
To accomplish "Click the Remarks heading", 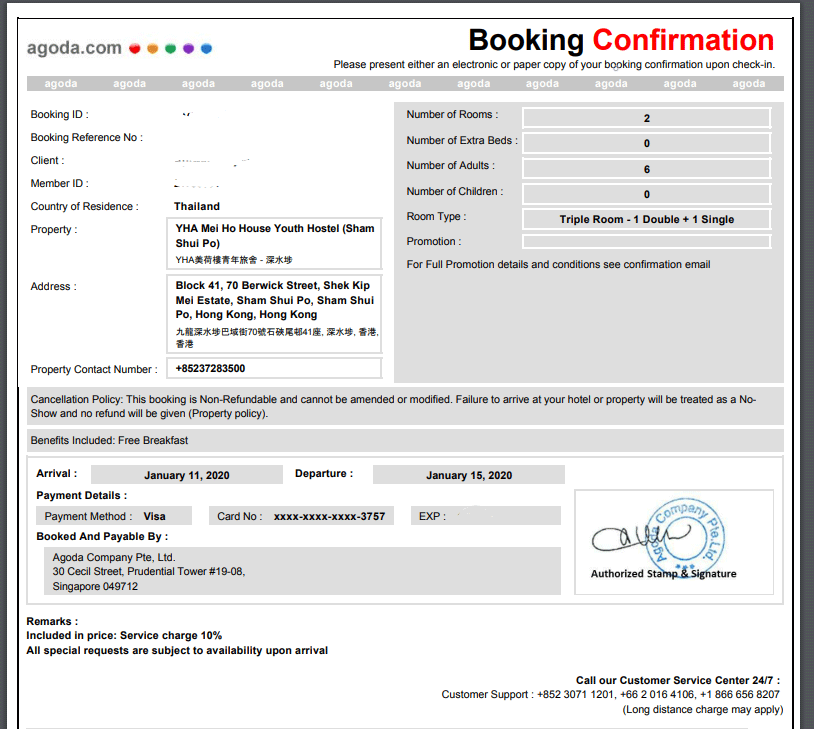I will (x=52, y=621).
